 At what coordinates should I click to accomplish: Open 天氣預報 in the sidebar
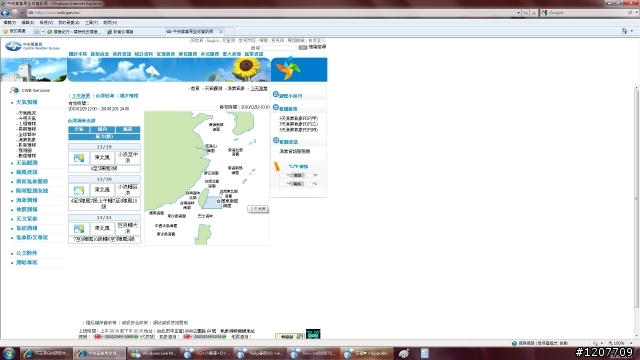coord(27,102)
